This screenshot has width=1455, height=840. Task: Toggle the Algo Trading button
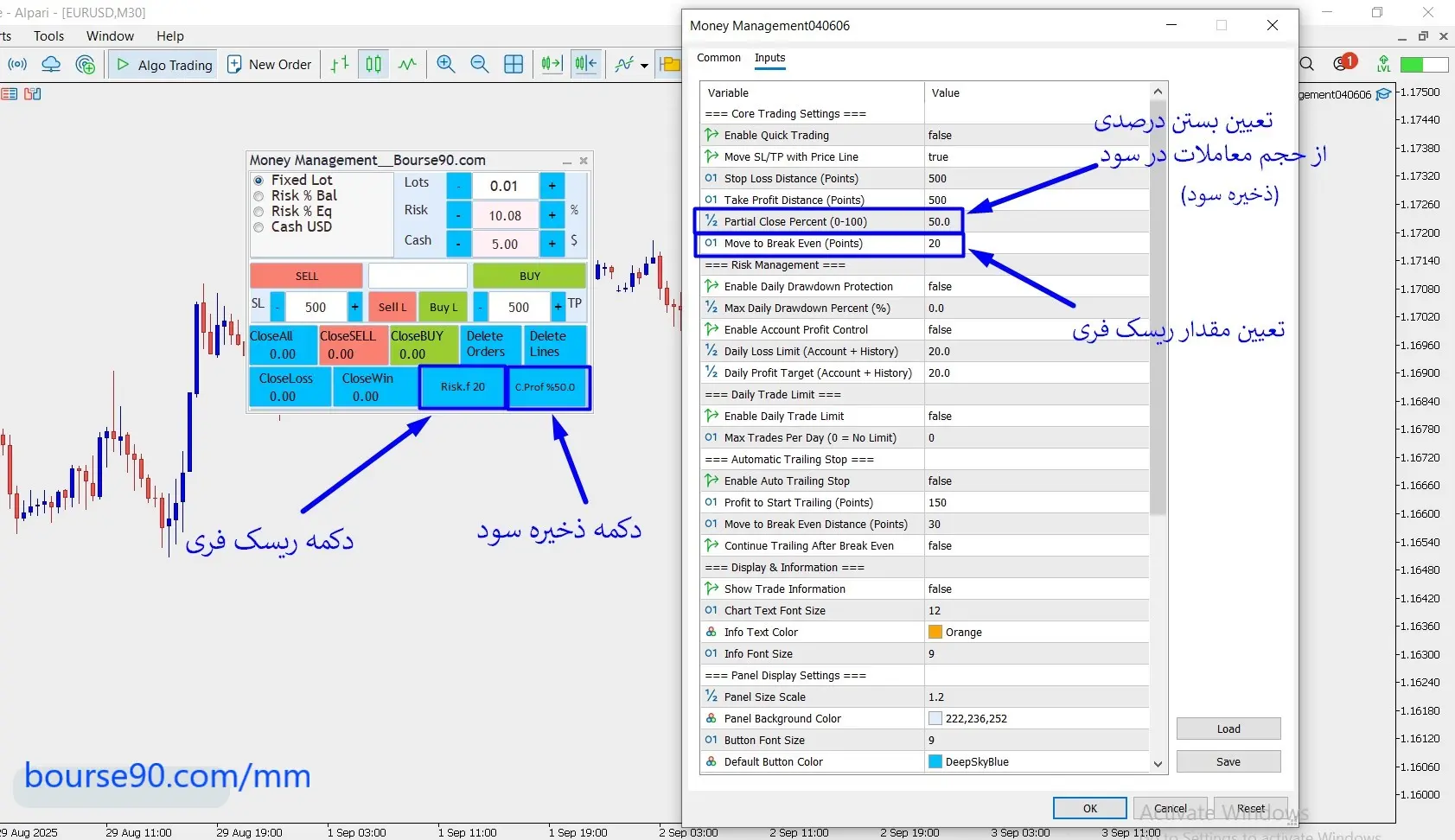point(163,65)
